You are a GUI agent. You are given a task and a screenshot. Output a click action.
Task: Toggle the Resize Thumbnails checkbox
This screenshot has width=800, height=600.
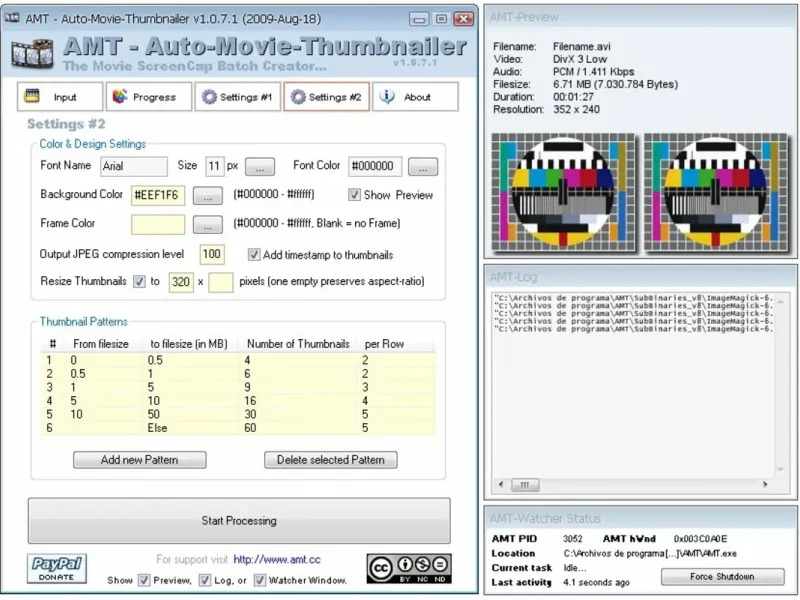(139, 282)
